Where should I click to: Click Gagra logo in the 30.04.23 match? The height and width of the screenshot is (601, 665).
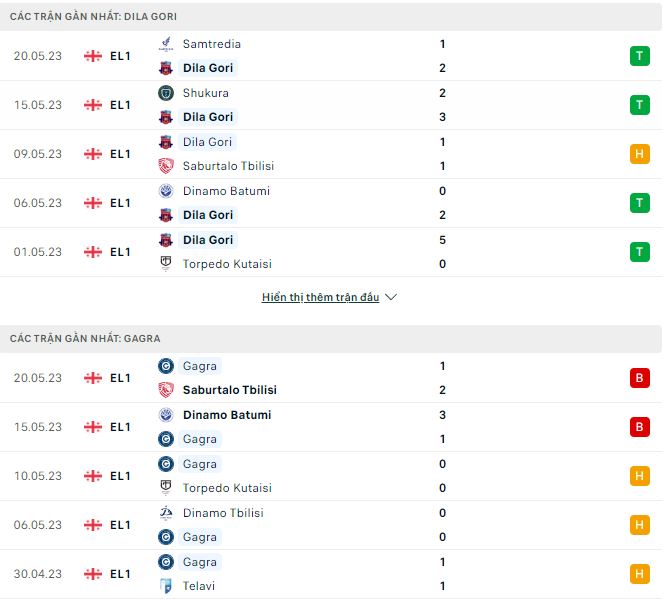point(166,562)
